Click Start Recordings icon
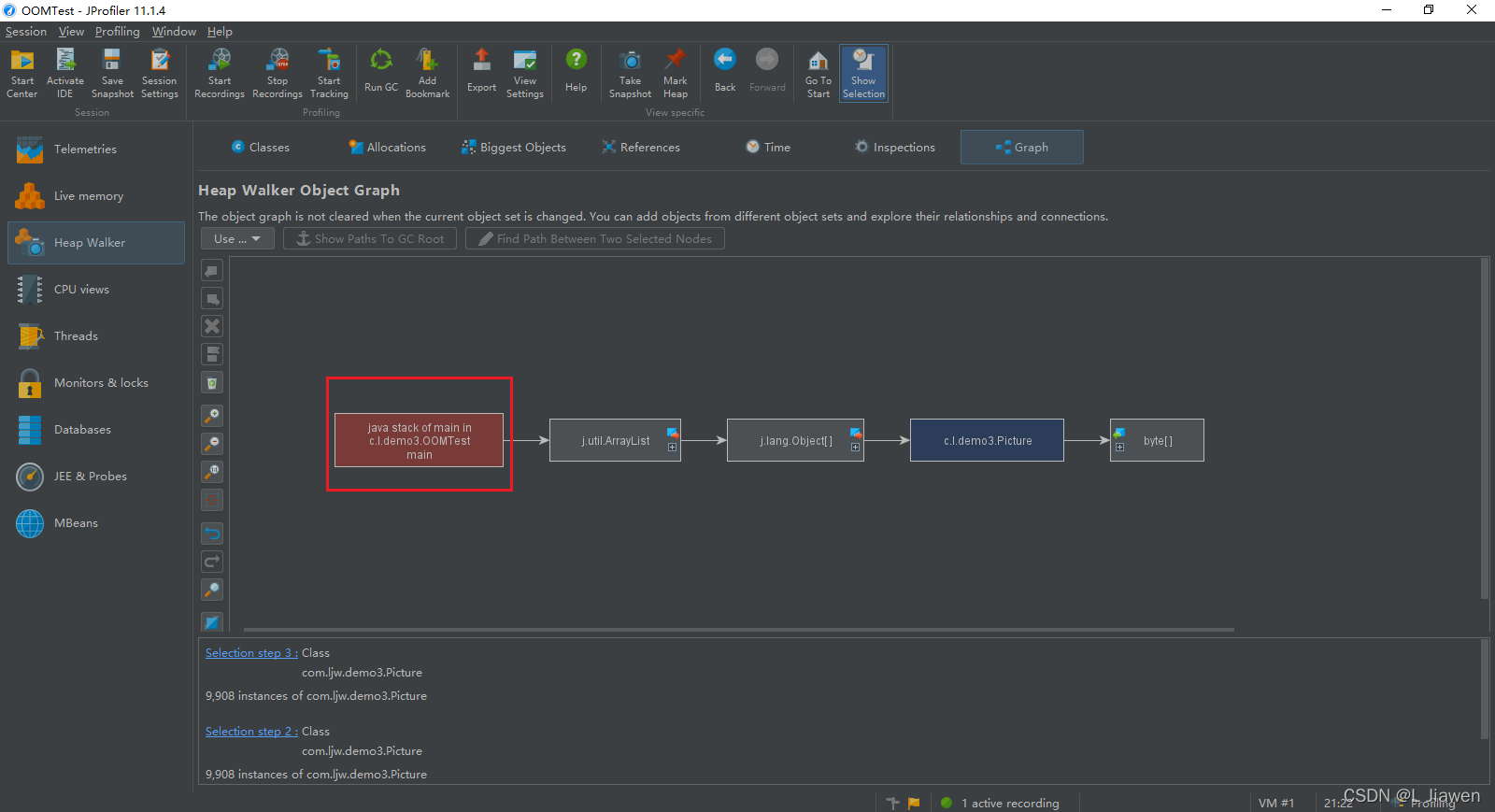This screenshot has width=1495, height=812. pos(220,73)
